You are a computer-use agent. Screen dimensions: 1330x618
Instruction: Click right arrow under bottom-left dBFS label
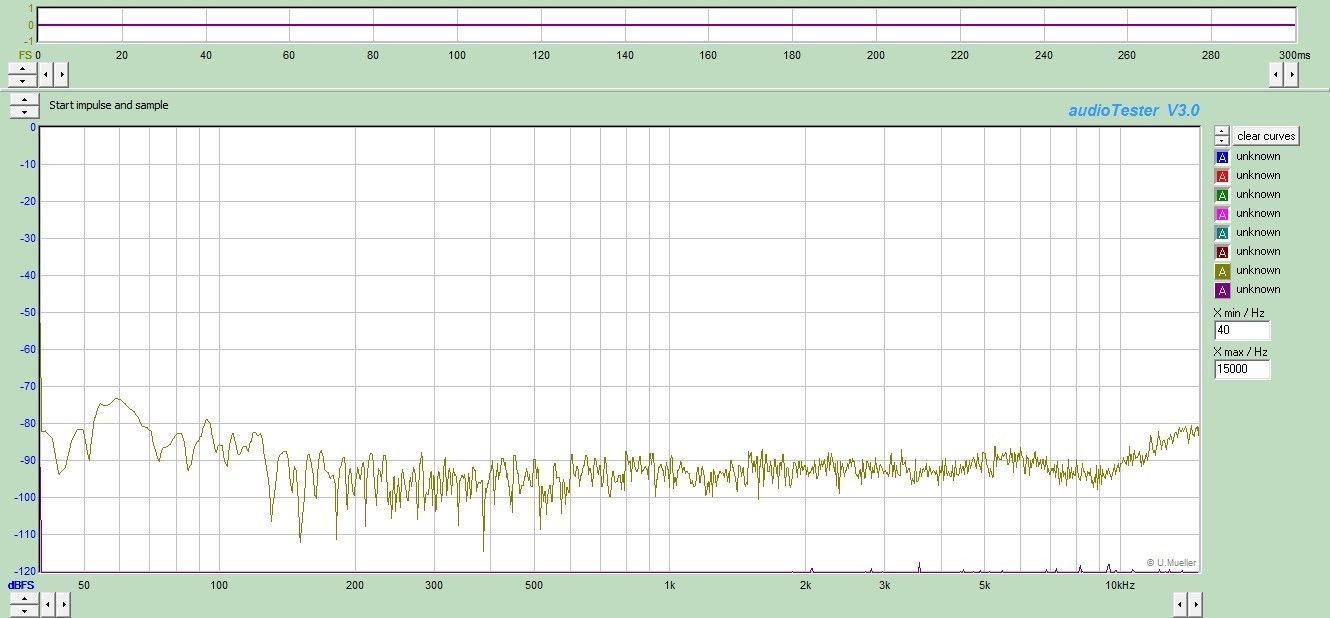click(62, 603)
